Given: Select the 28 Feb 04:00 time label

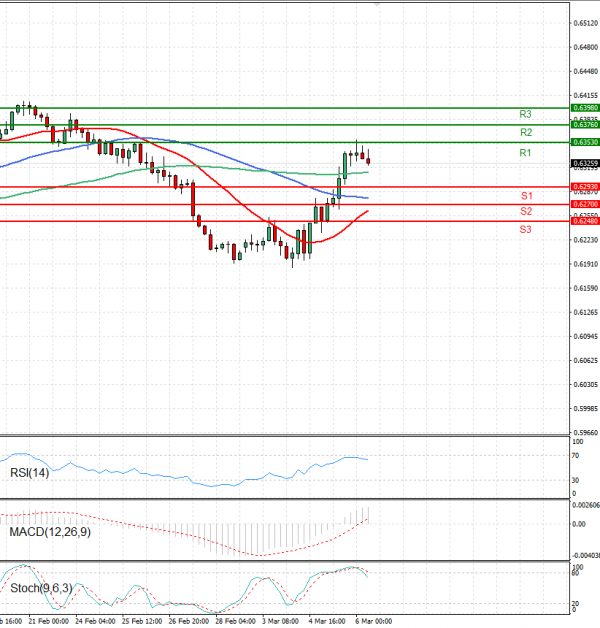Looking at the screenshot, I should click(x=234, y=621).
